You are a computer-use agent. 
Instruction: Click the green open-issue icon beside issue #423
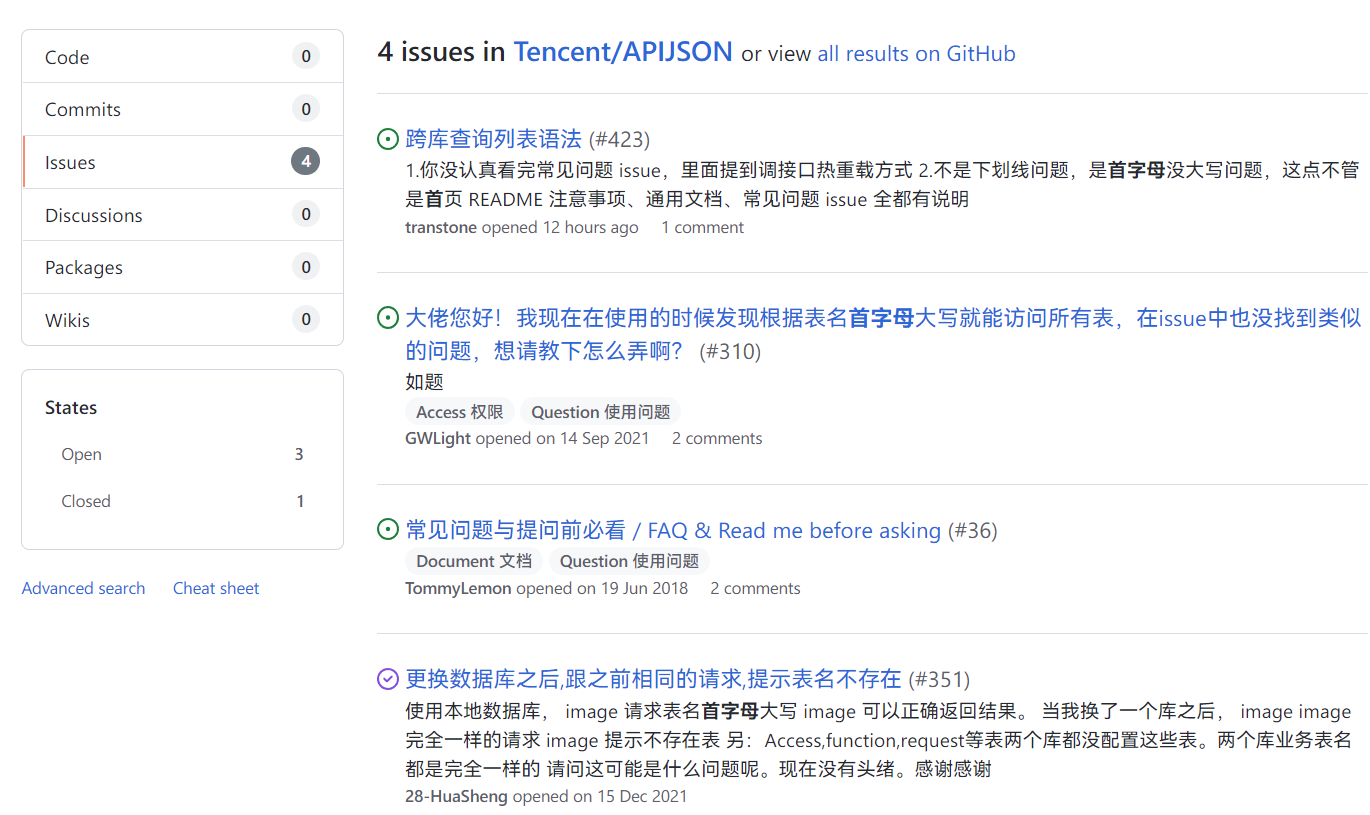387,139
